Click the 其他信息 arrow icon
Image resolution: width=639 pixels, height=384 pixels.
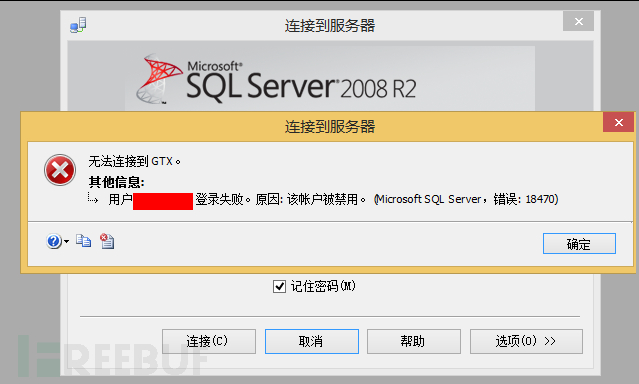tap(93, 199)
